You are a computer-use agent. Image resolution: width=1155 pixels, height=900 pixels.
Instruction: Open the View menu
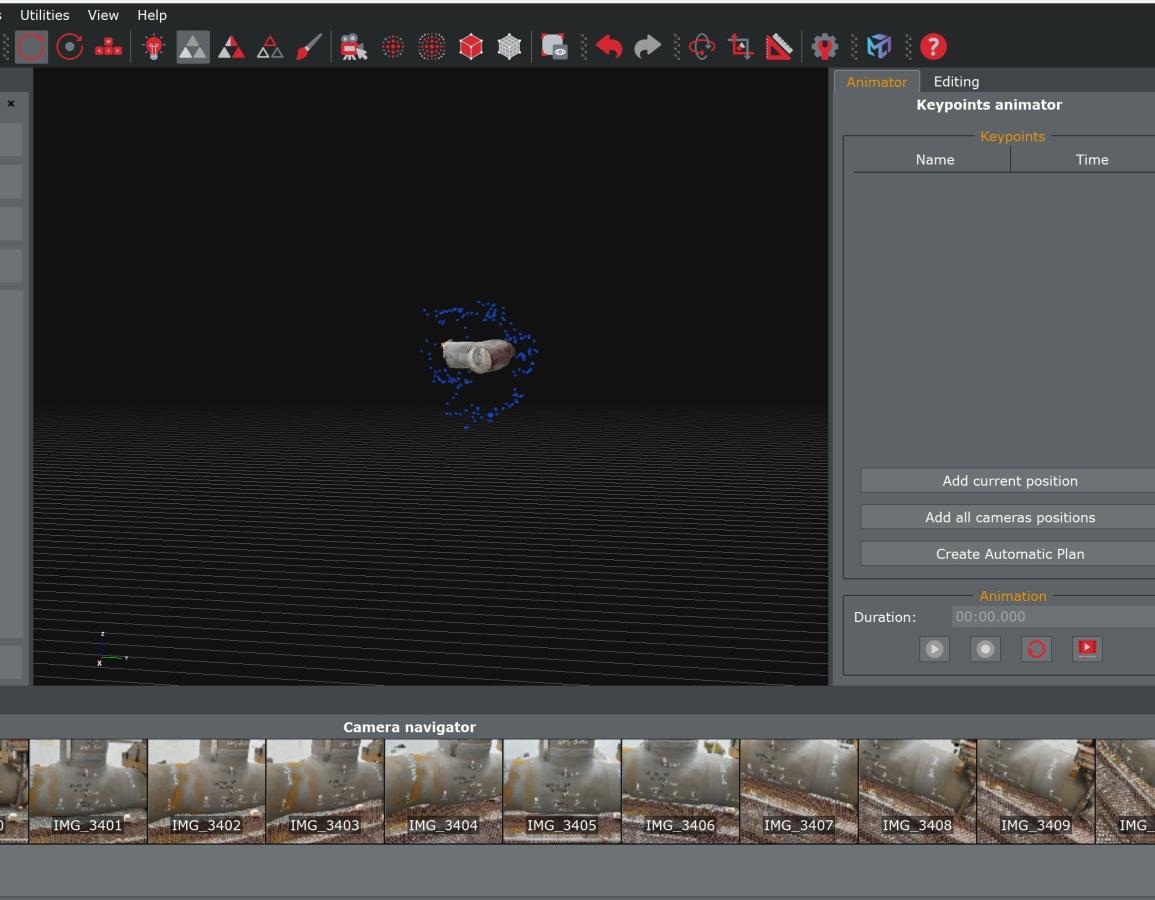click(103, 15)
